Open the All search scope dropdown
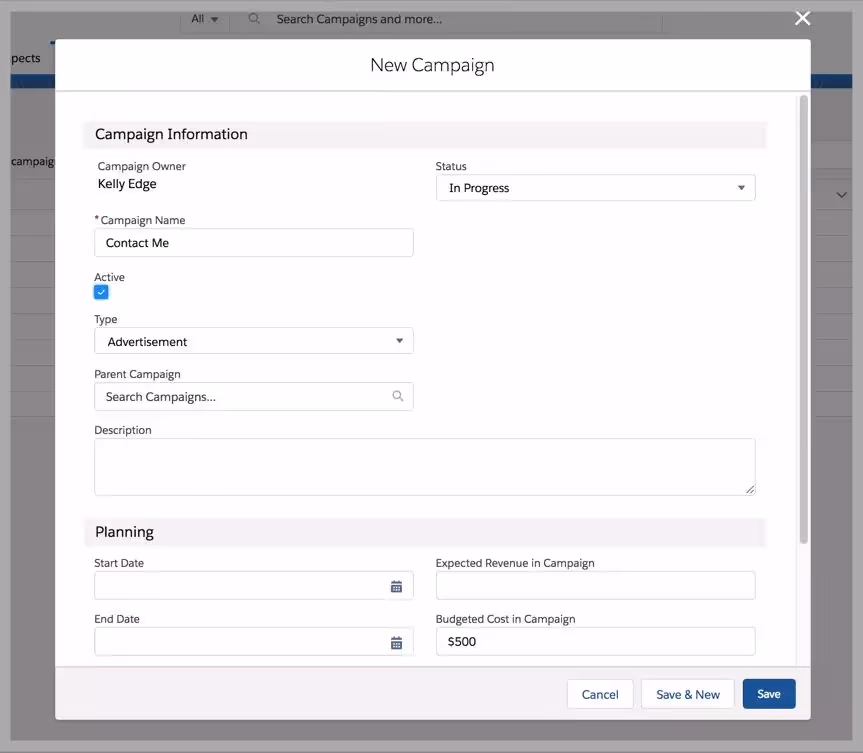This screenshot has width=863, height=753. click(x=205, y=19)
